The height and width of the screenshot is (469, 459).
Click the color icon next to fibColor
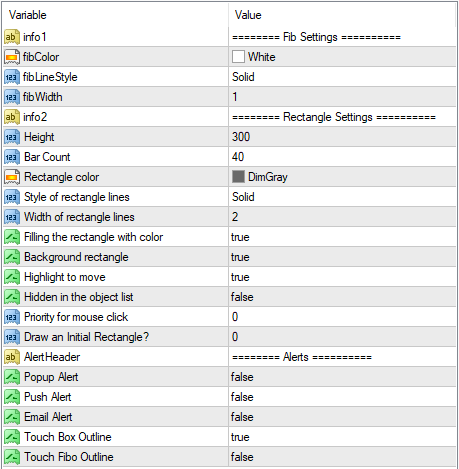12,57
